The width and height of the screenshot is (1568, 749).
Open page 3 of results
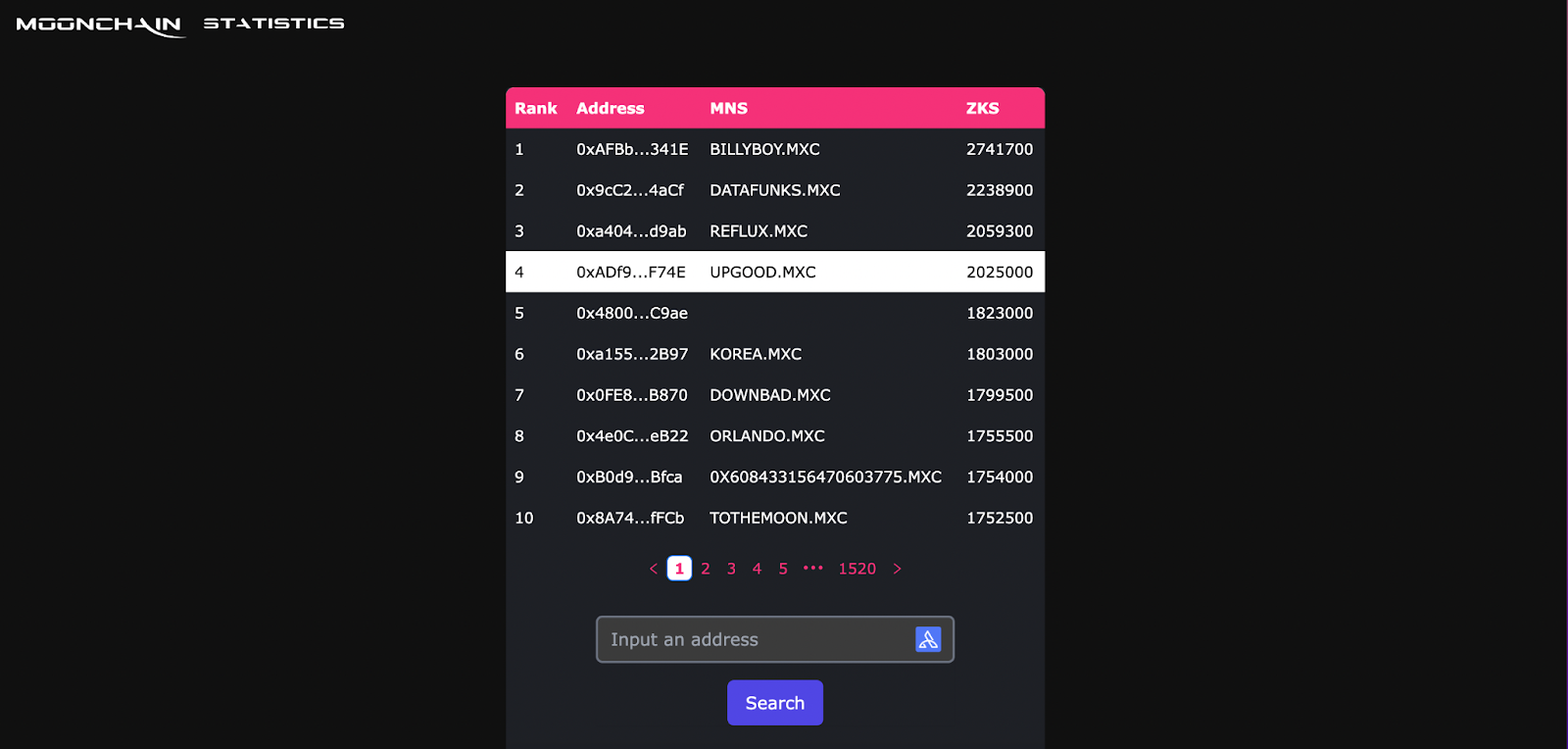(x=730, y=569)
